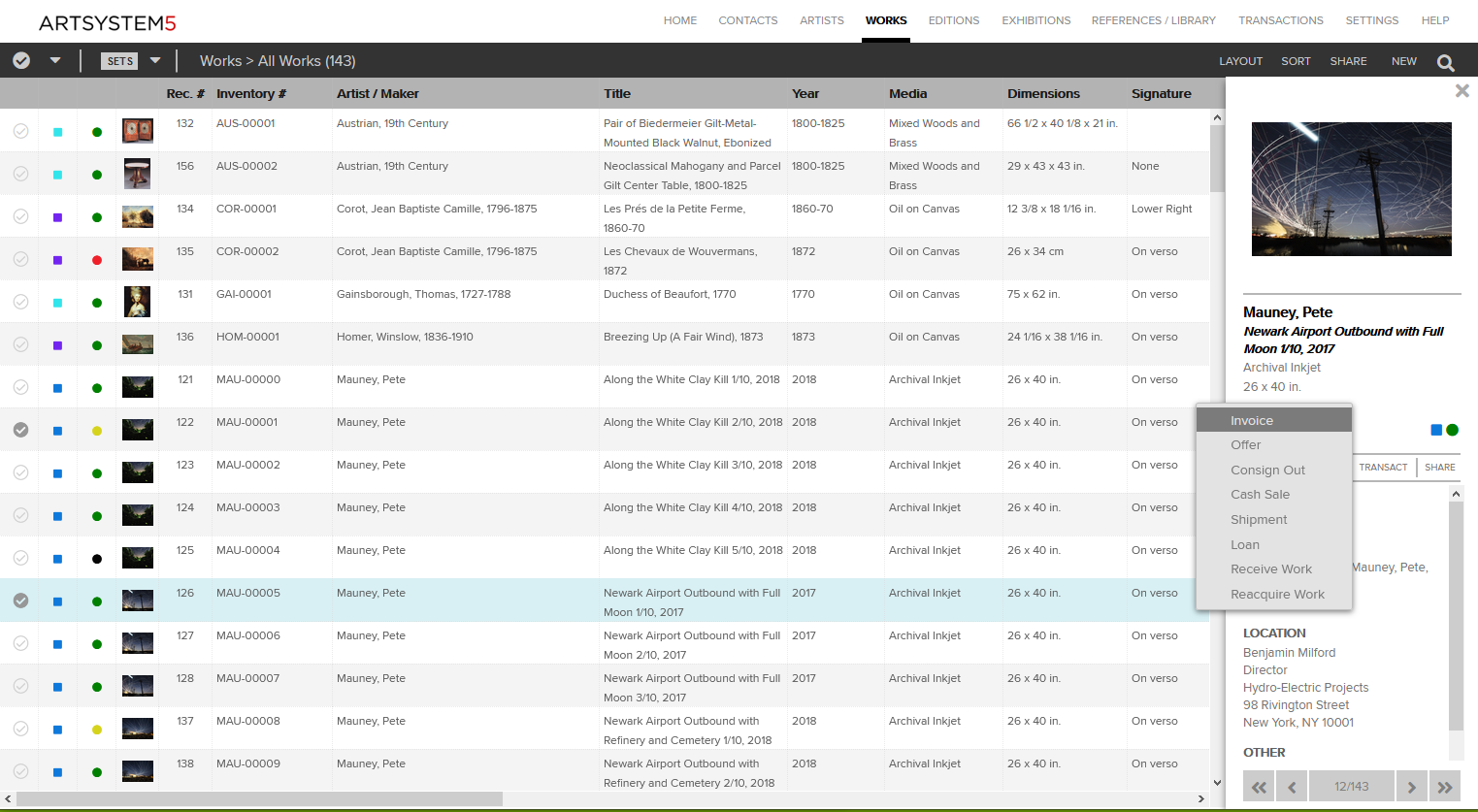
Task: Uncheck the selected MAU-00005 row
Action: point(20,601)
